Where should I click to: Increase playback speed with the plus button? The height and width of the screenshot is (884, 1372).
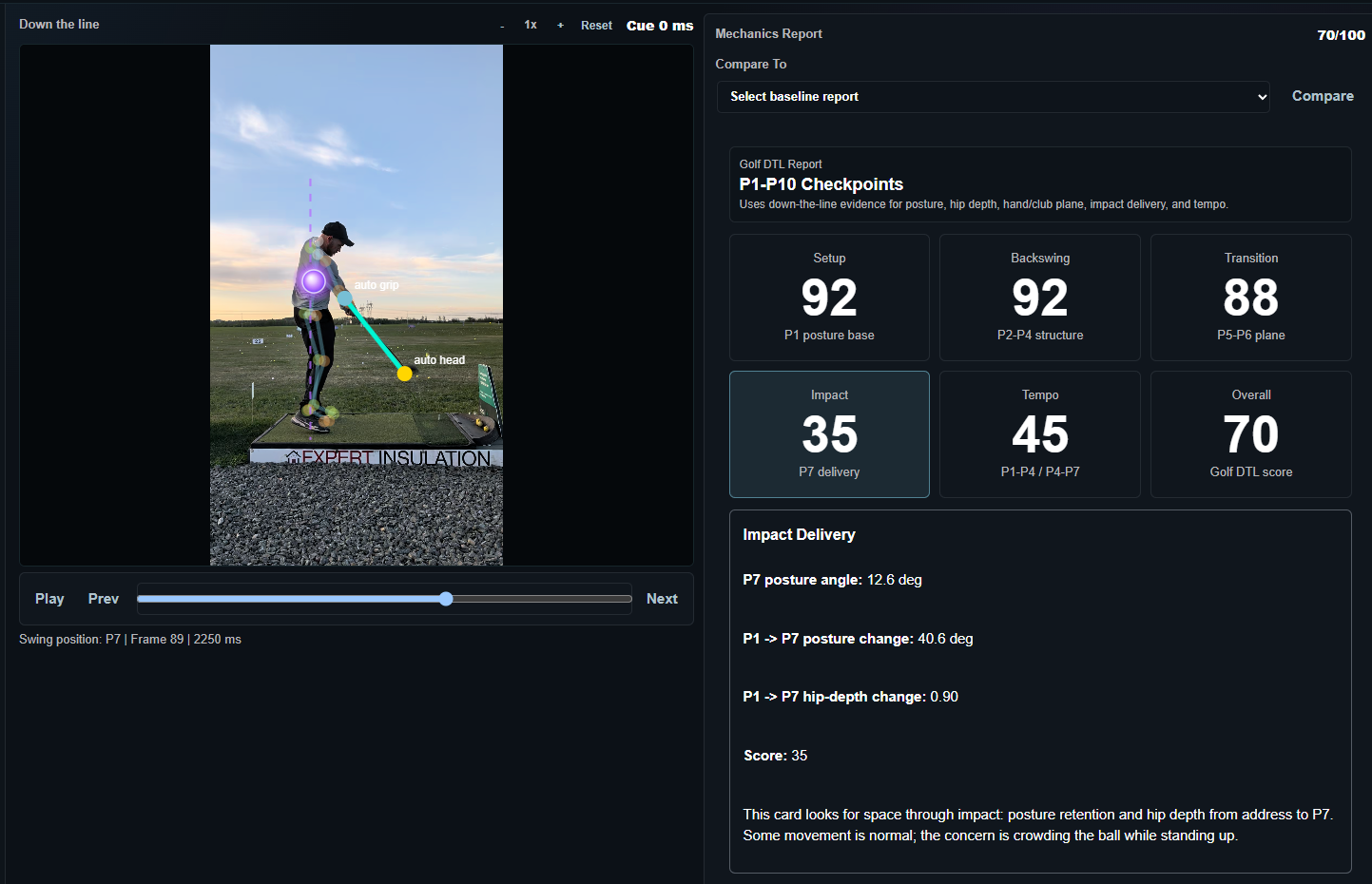[x=560, y=26]
